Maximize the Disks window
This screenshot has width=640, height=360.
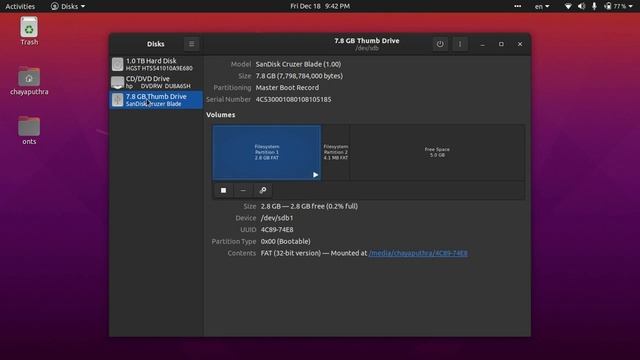tap(501, 44)
